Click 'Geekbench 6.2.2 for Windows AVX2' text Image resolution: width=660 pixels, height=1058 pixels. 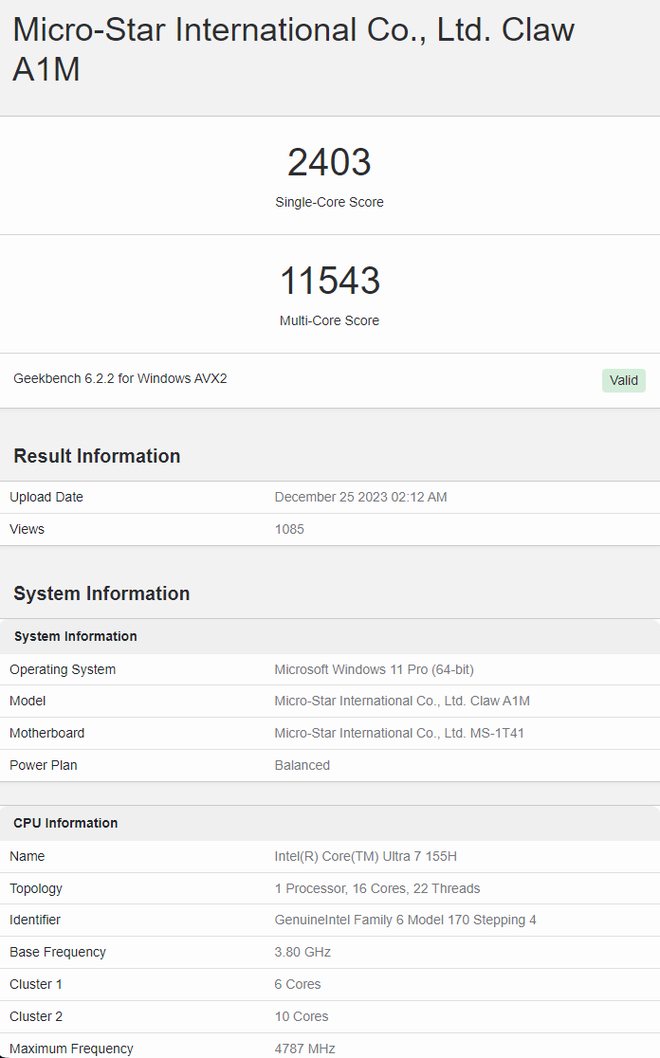point(120,379)
